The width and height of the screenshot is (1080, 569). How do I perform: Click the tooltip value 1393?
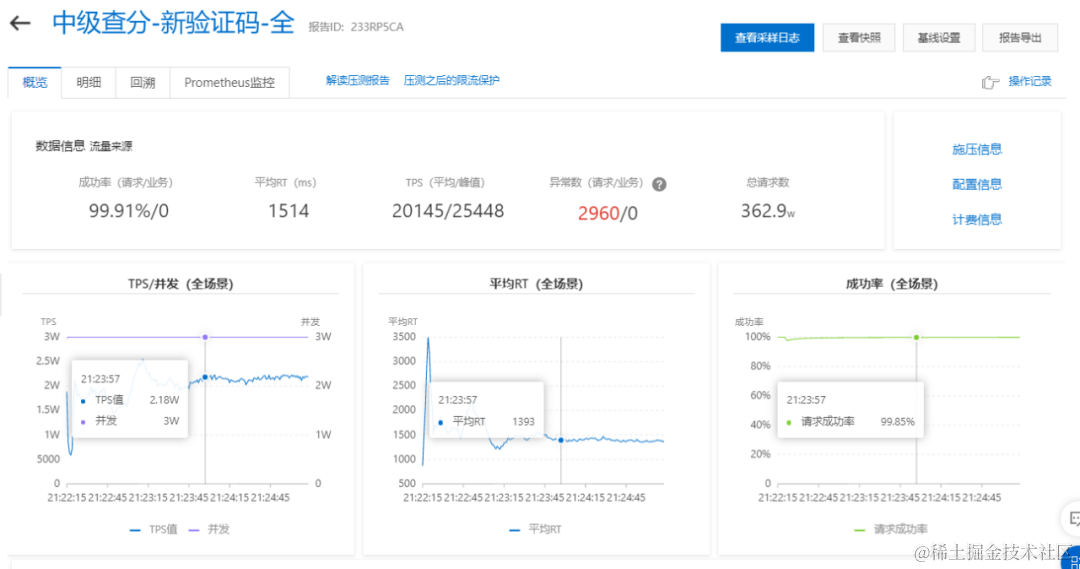pyautogui.click(x=523, y=422)
